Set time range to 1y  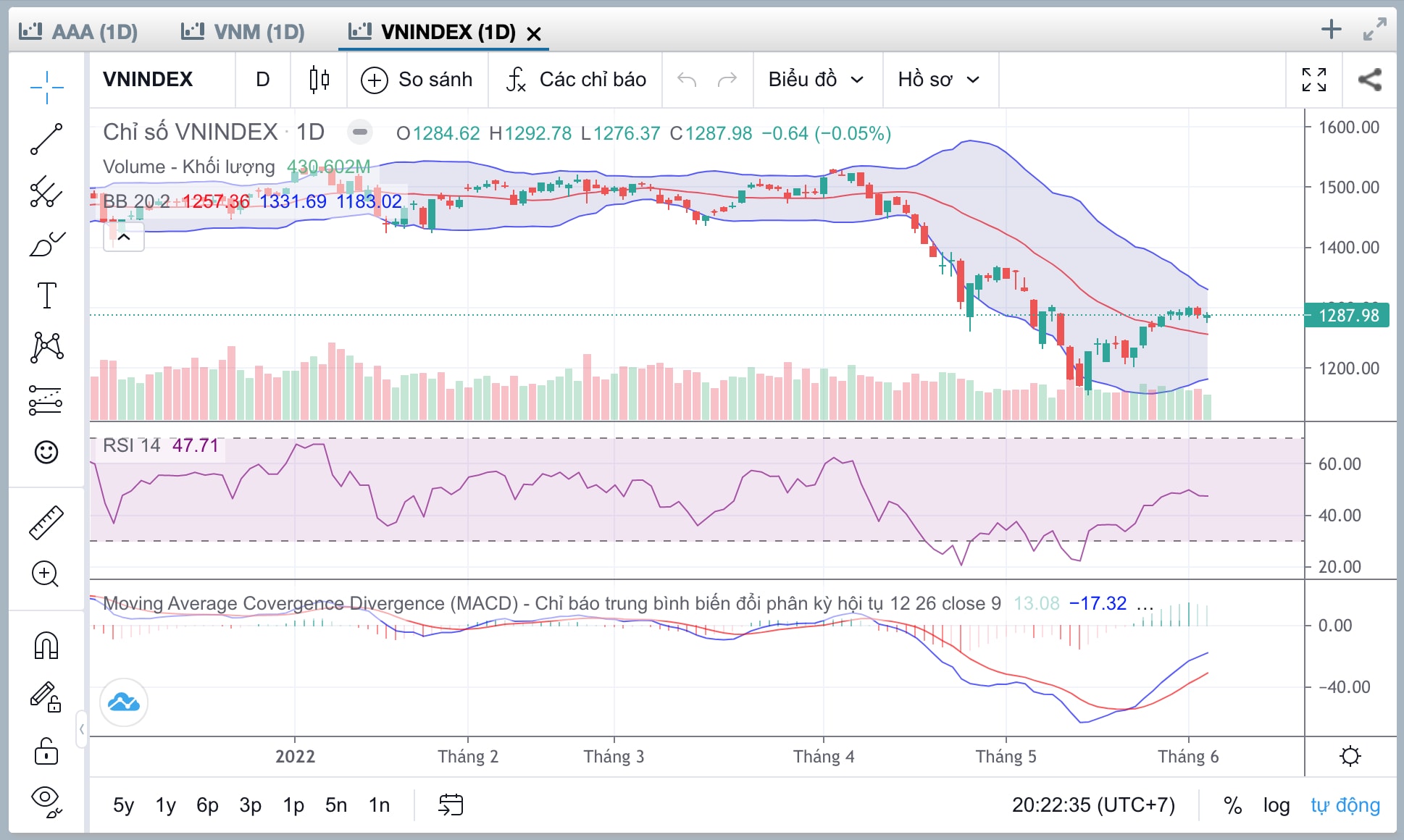coord(166,805)
